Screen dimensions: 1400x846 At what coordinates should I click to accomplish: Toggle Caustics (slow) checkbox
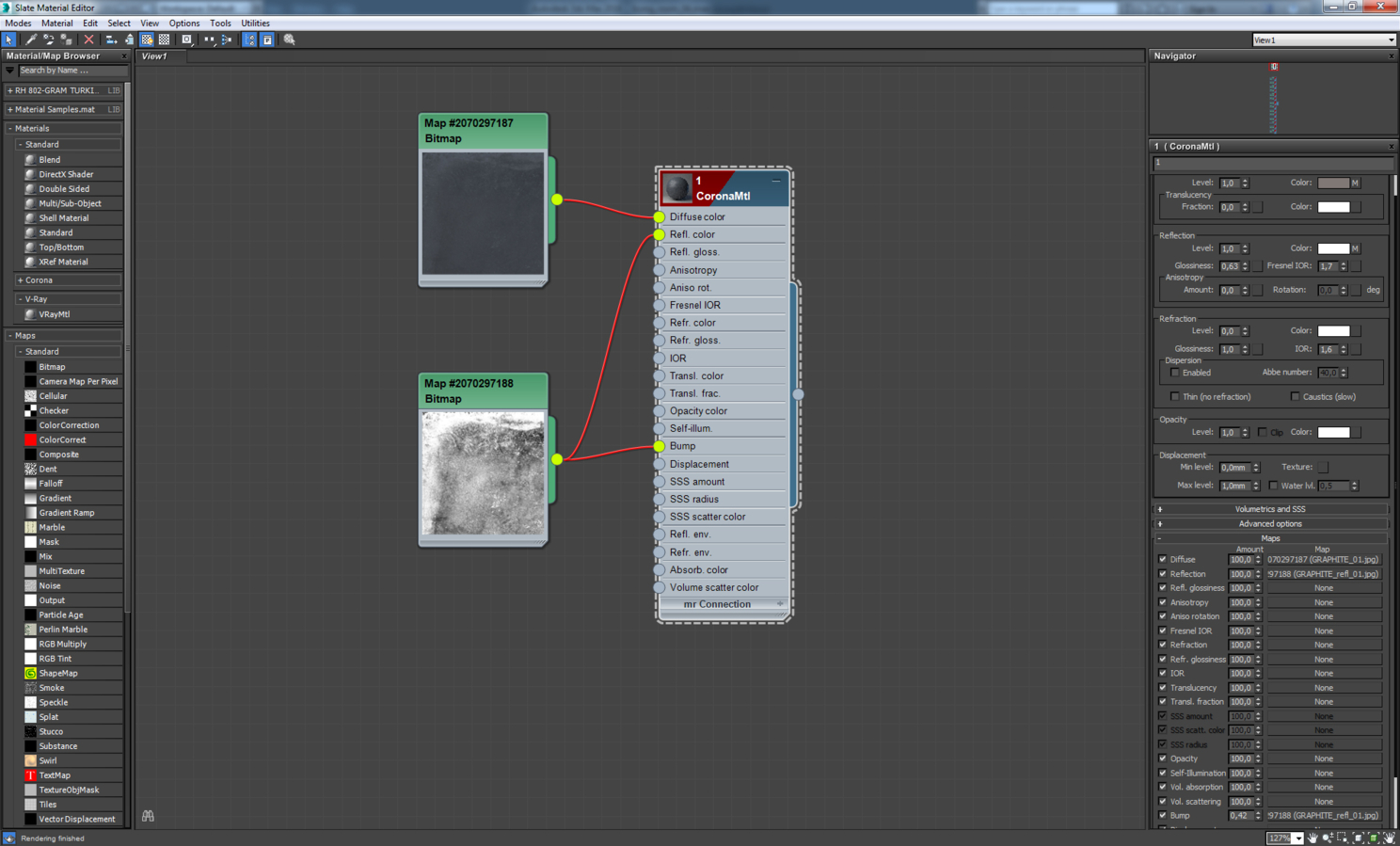pos(1296,397)
